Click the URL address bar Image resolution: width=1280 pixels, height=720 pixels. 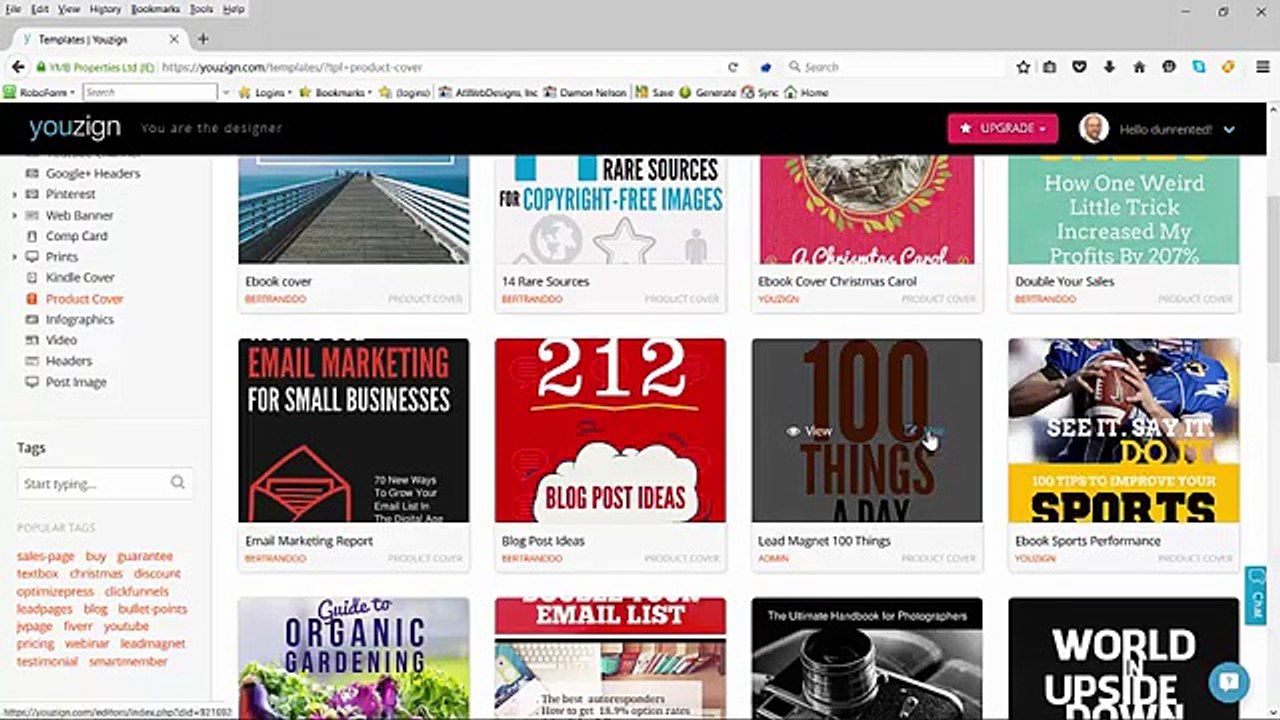440,67
